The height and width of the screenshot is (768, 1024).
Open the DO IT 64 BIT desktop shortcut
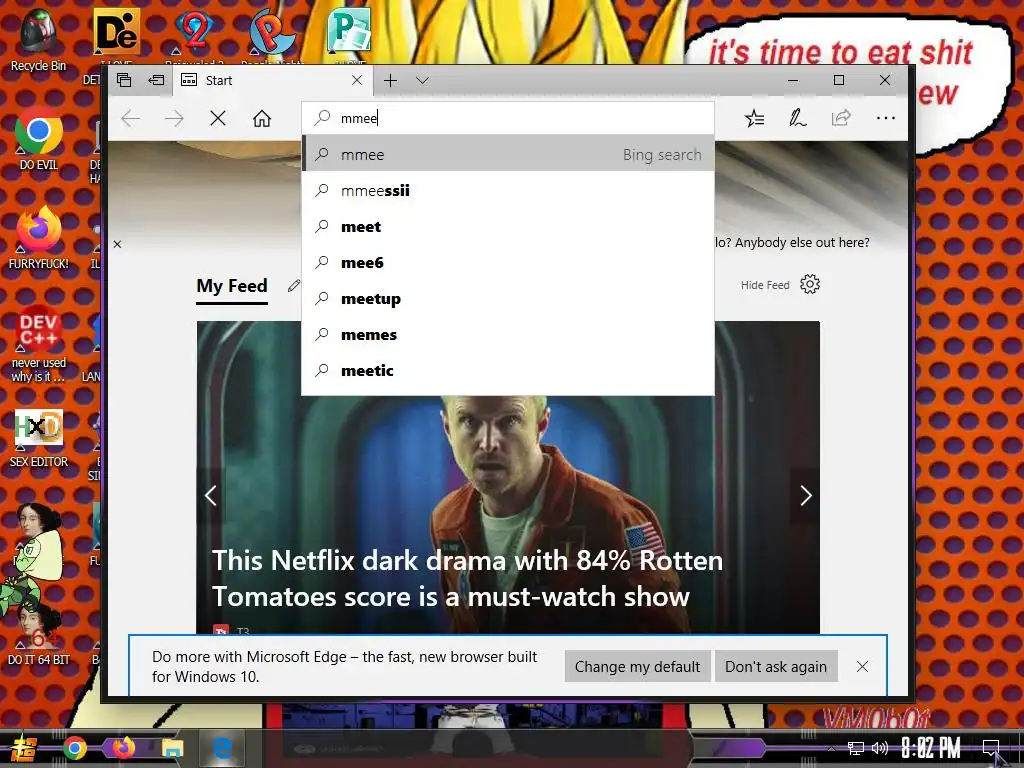(x=39, y=633)
